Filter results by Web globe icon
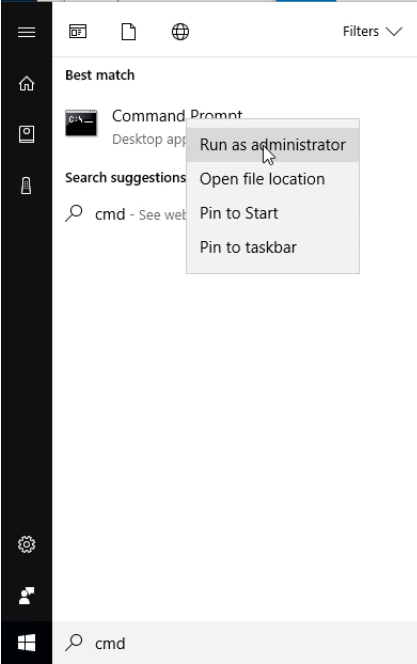417x664 pixels. click(180, 32)
